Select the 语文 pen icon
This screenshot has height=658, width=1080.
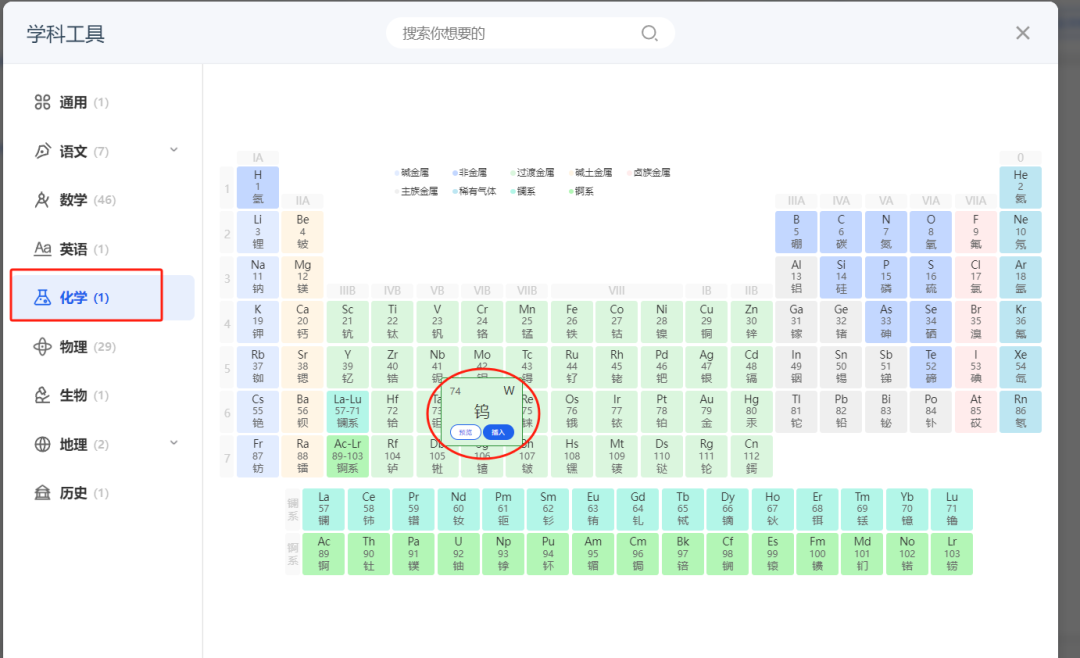click(41, 150)
